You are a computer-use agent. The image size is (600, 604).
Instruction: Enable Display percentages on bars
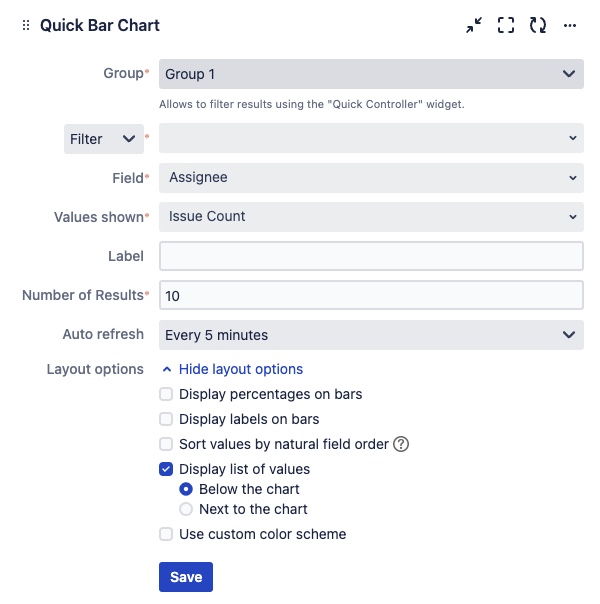pos(166,394)
